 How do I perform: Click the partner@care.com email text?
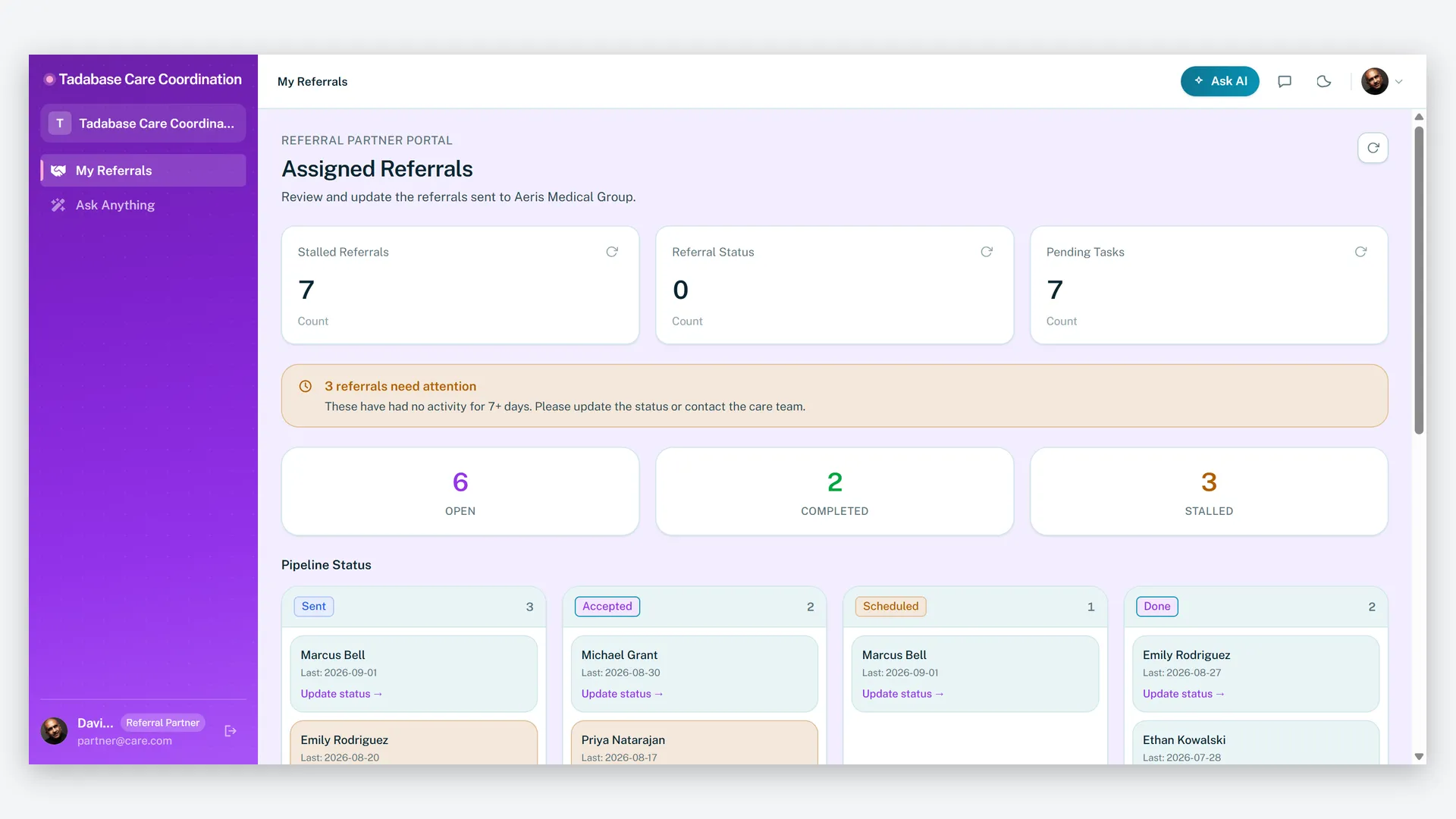124,741
